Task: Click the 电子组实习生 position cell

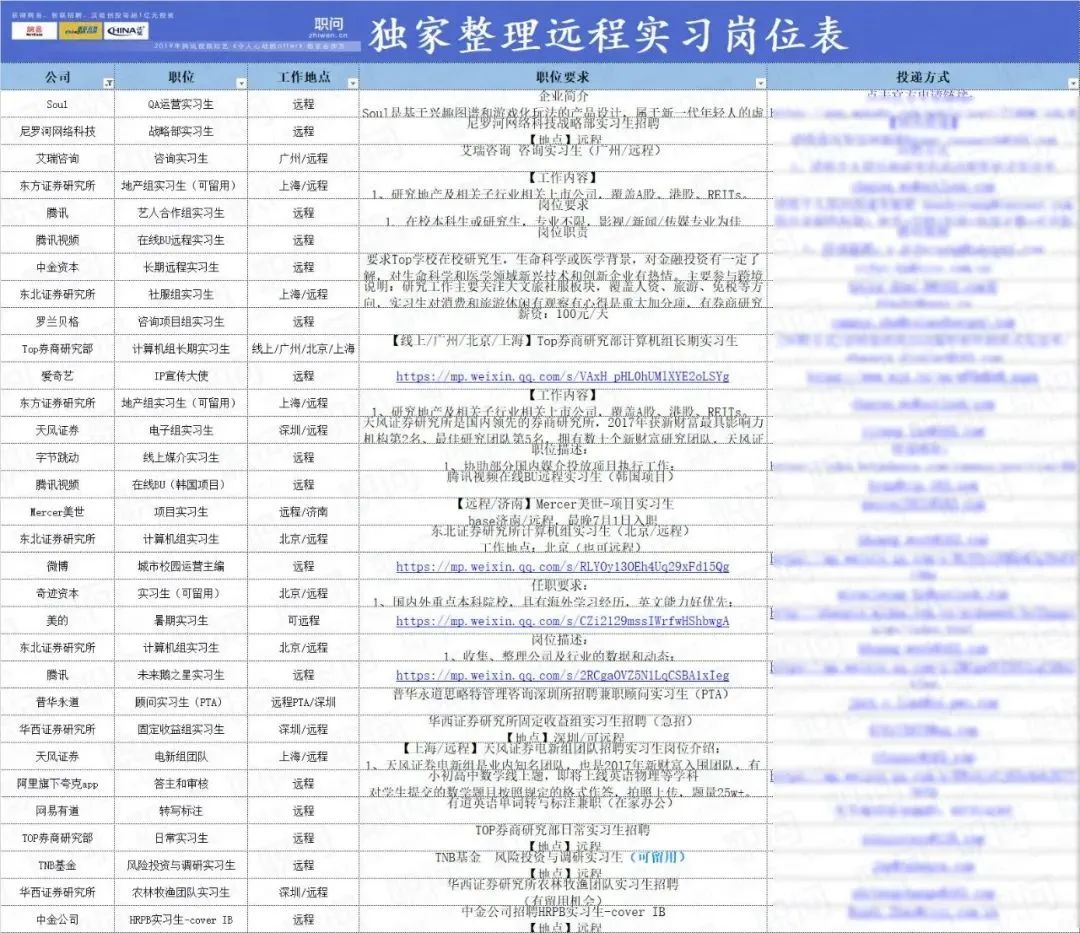Action: point(180,430)
